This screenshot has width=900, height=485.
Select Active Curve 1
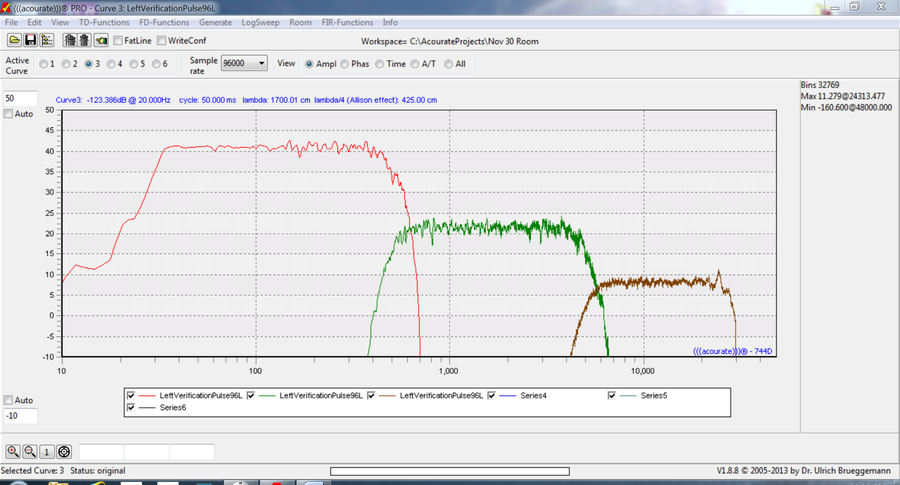[x=44, y=64]
